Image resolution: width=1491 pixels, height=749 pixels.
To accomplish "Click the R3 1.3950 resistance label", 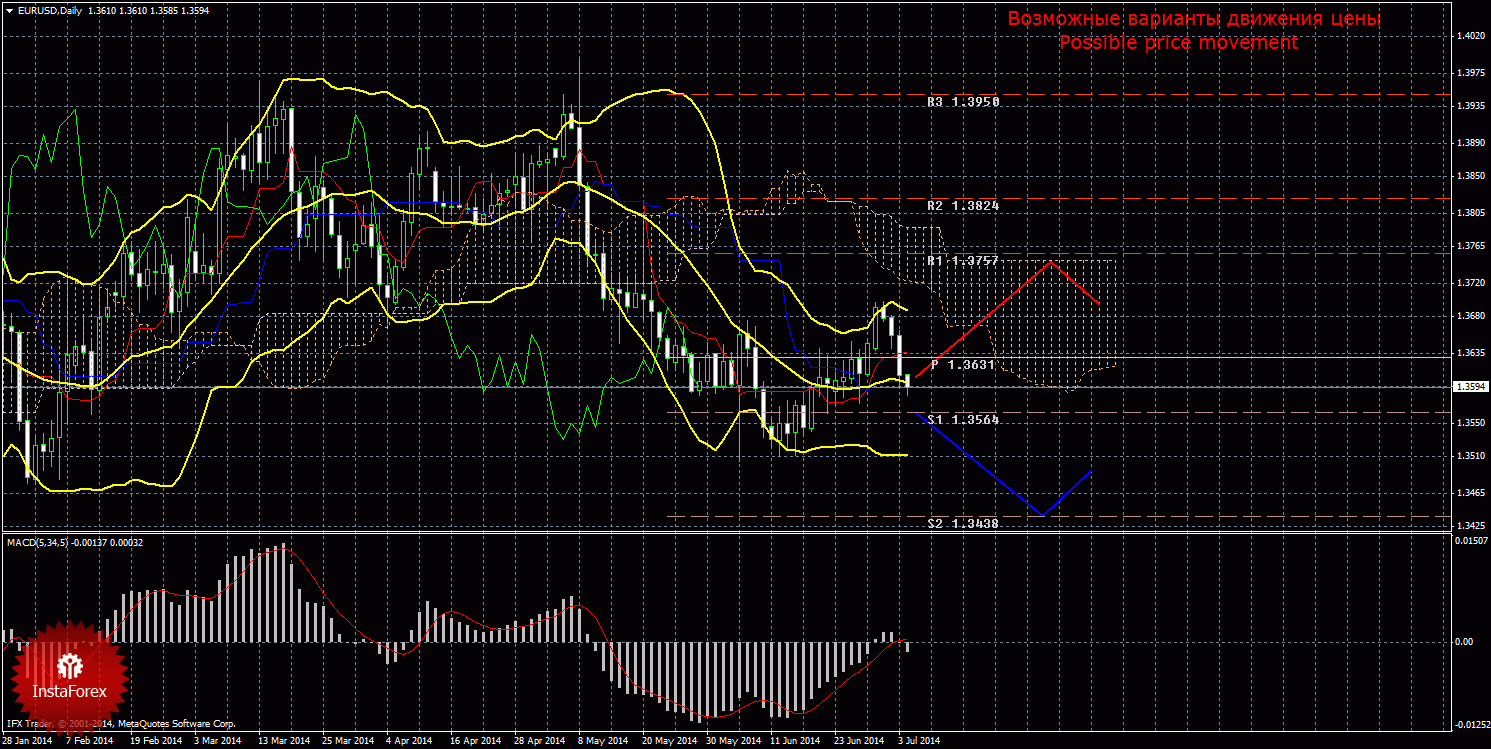I will (962, 102).
